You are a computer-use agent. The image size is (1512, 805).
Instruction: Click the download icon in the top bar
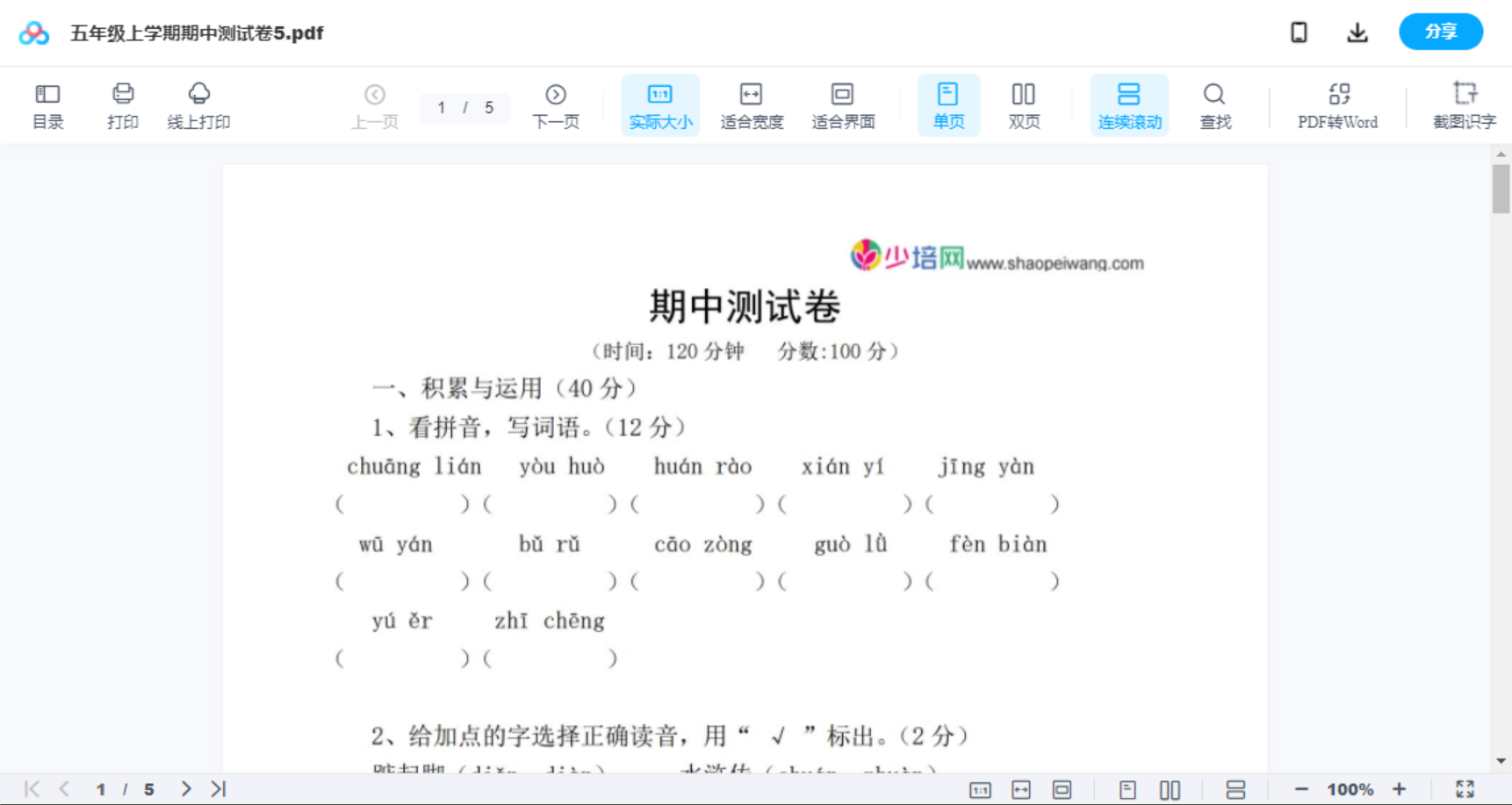click(x=1357, y=32)
